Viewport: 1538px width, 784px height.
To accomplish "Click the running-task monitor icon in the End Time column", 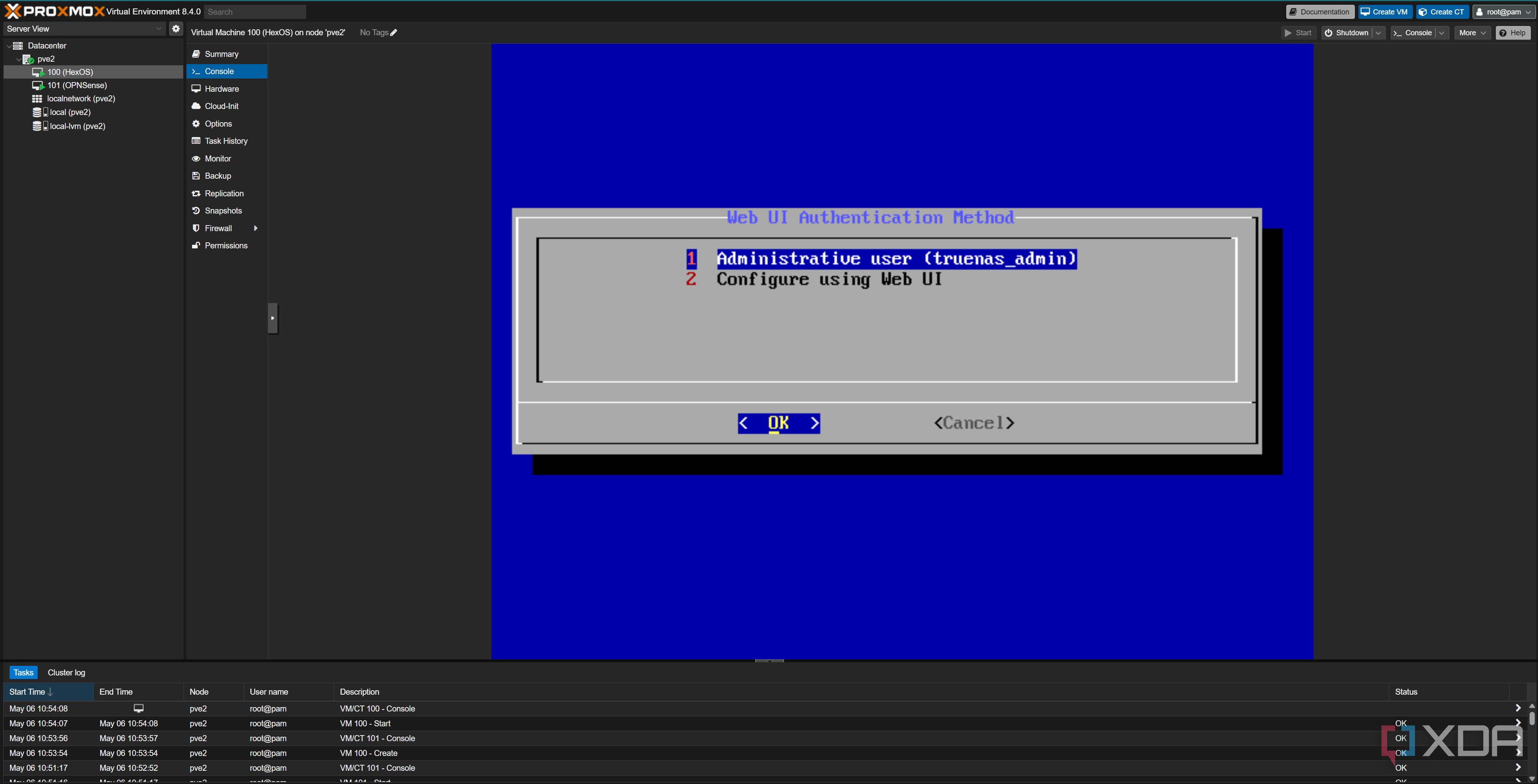I will (x=139, y=709).
